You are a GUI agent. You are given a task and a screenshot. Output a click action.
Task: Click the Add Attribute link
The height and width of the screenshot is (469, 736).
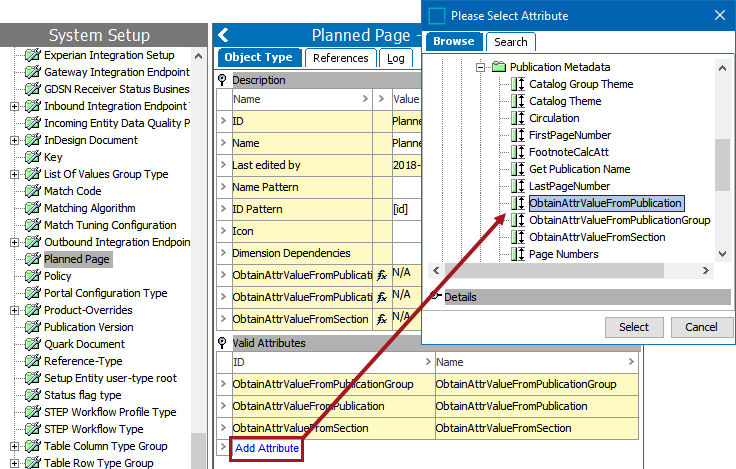pos(267,448)
